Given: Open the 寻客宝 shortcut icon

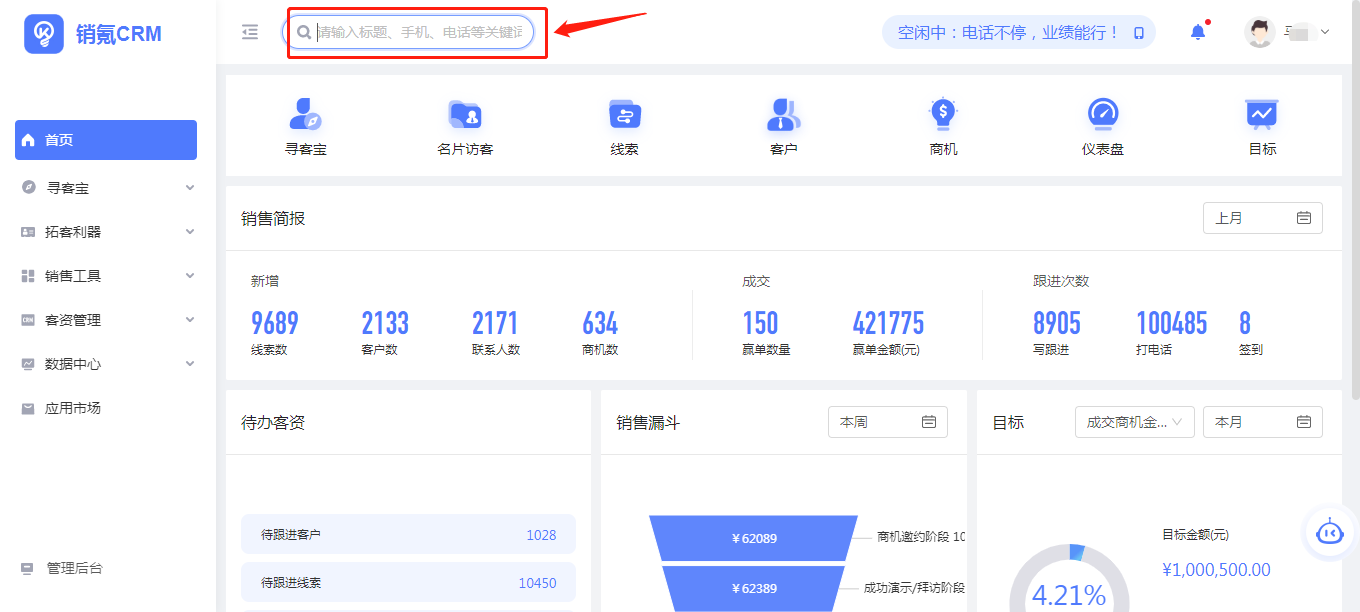Looking at the screenshot, I should (x=305, y=115).
